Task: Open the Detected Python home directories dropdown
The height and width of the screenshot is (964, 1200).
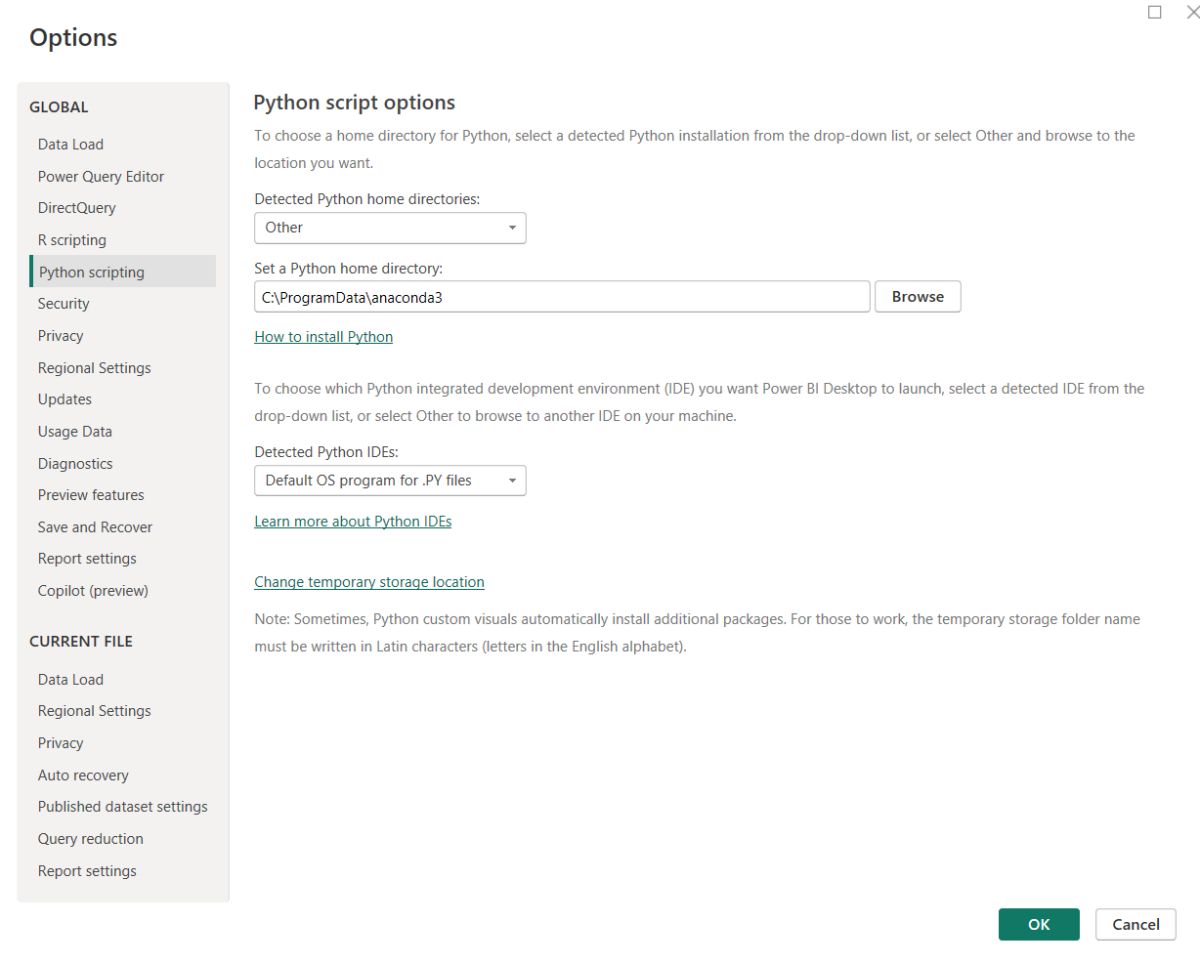Action: (x=390, y=228)
